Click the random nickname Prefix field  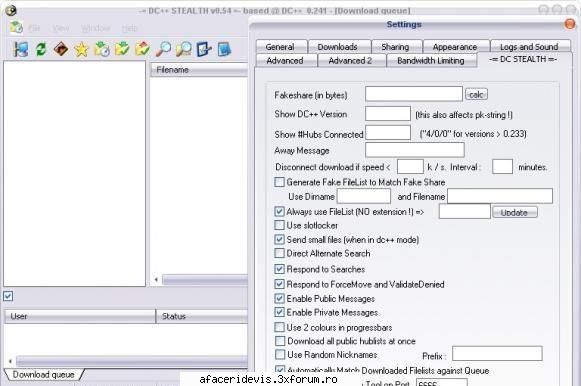[497, 353]
